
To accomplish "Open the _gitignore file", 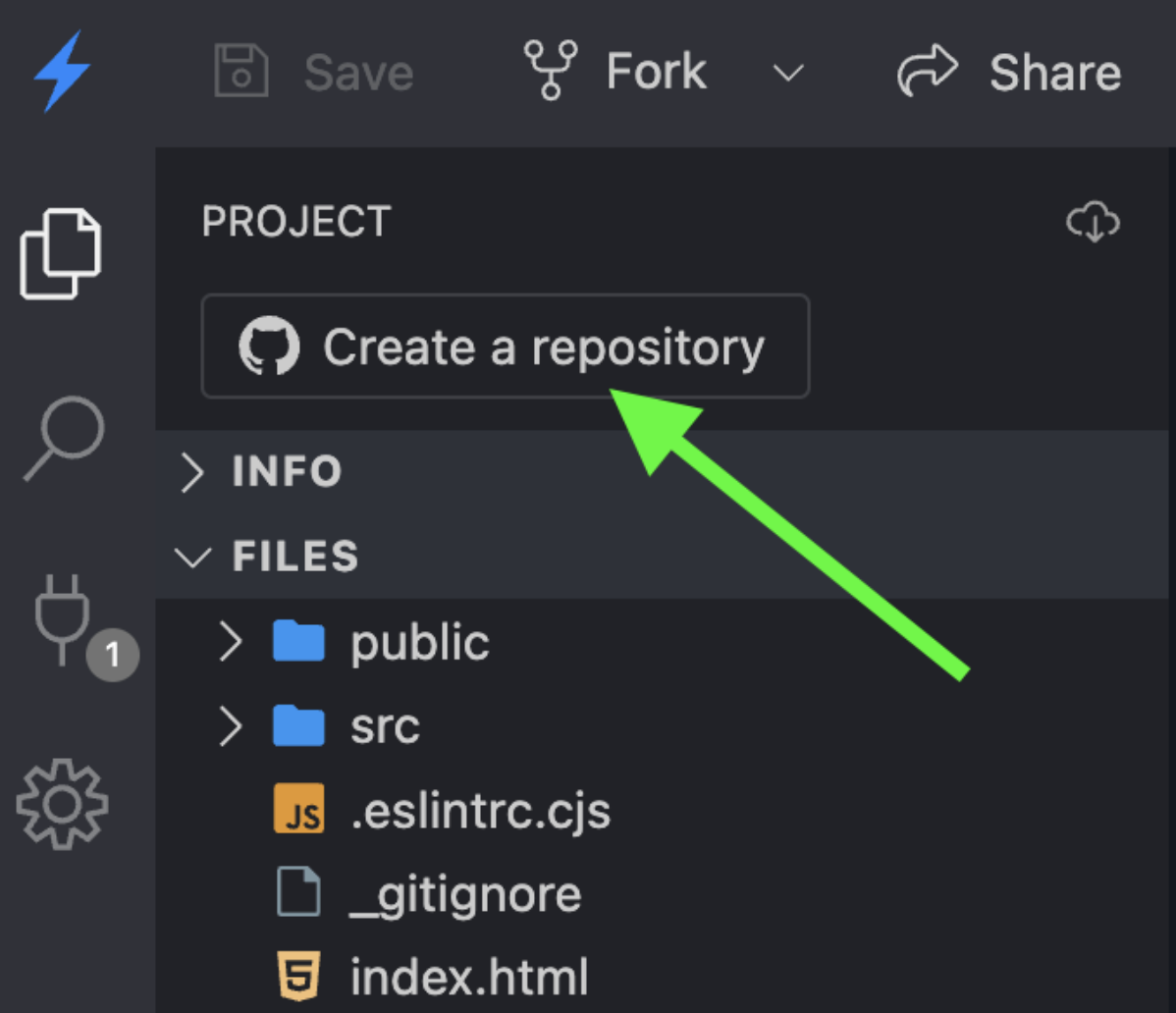I will [x=465, y=895].
